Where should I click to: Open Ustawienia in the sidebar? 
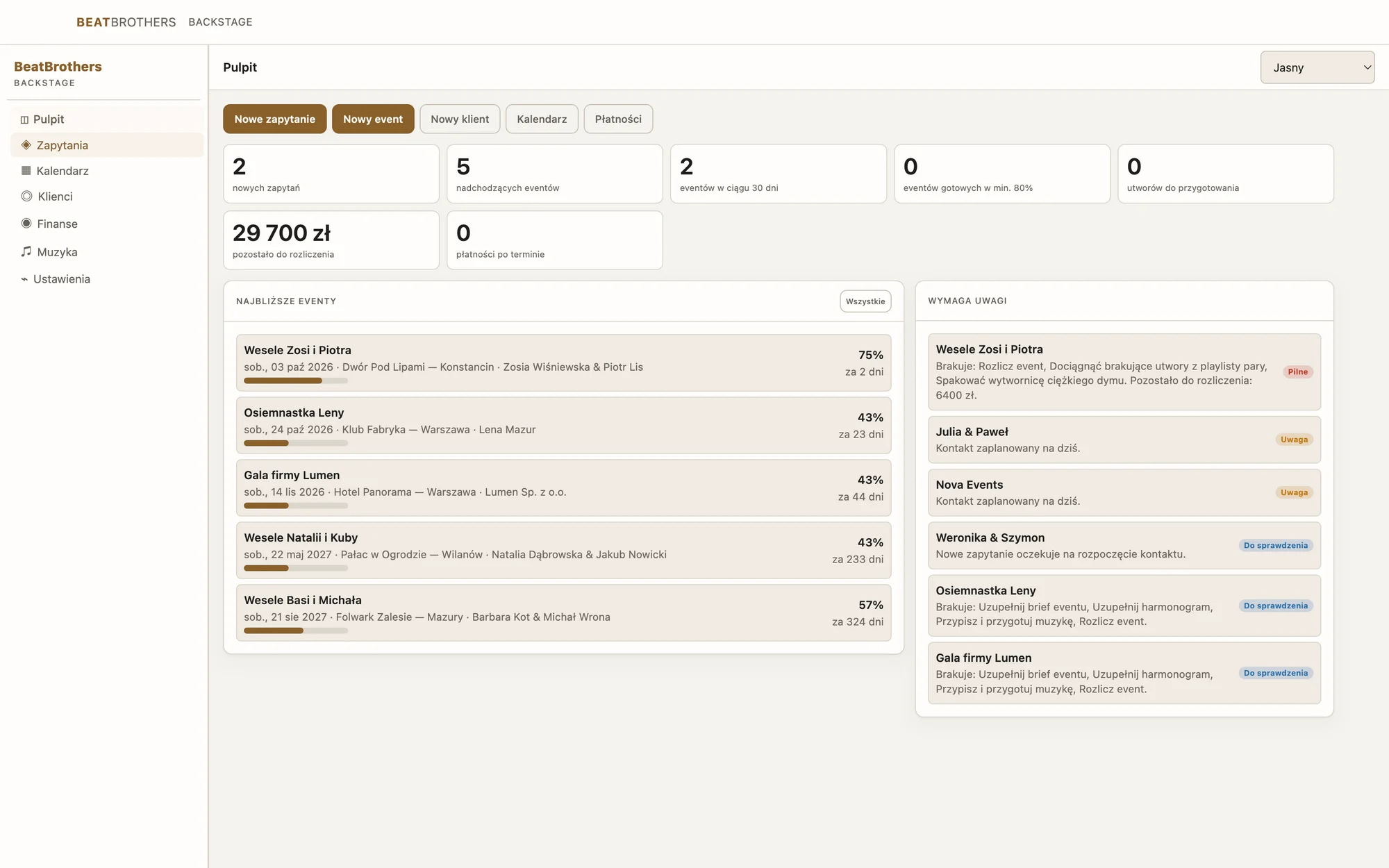click(107, 279)
